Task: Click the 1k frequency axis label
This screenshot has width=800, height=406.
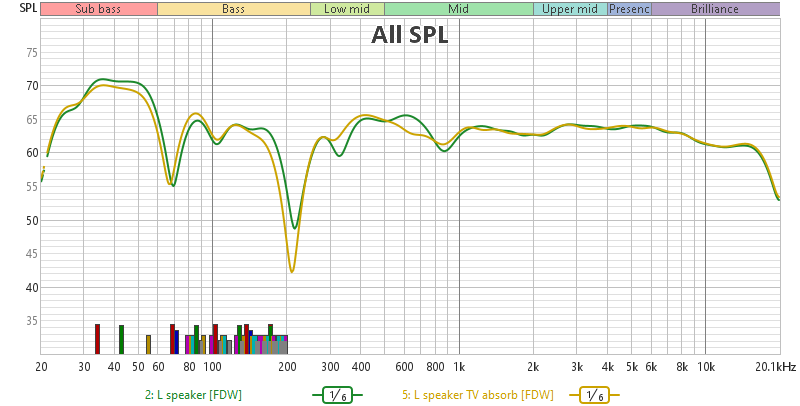Action: [459, 367]
